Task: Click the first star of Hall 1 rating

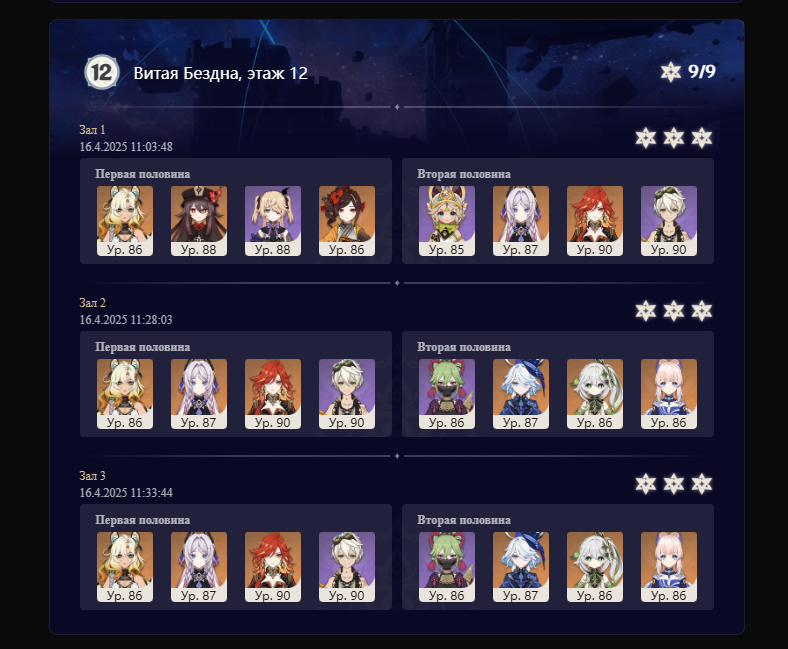Action: (x=645, y=138)
